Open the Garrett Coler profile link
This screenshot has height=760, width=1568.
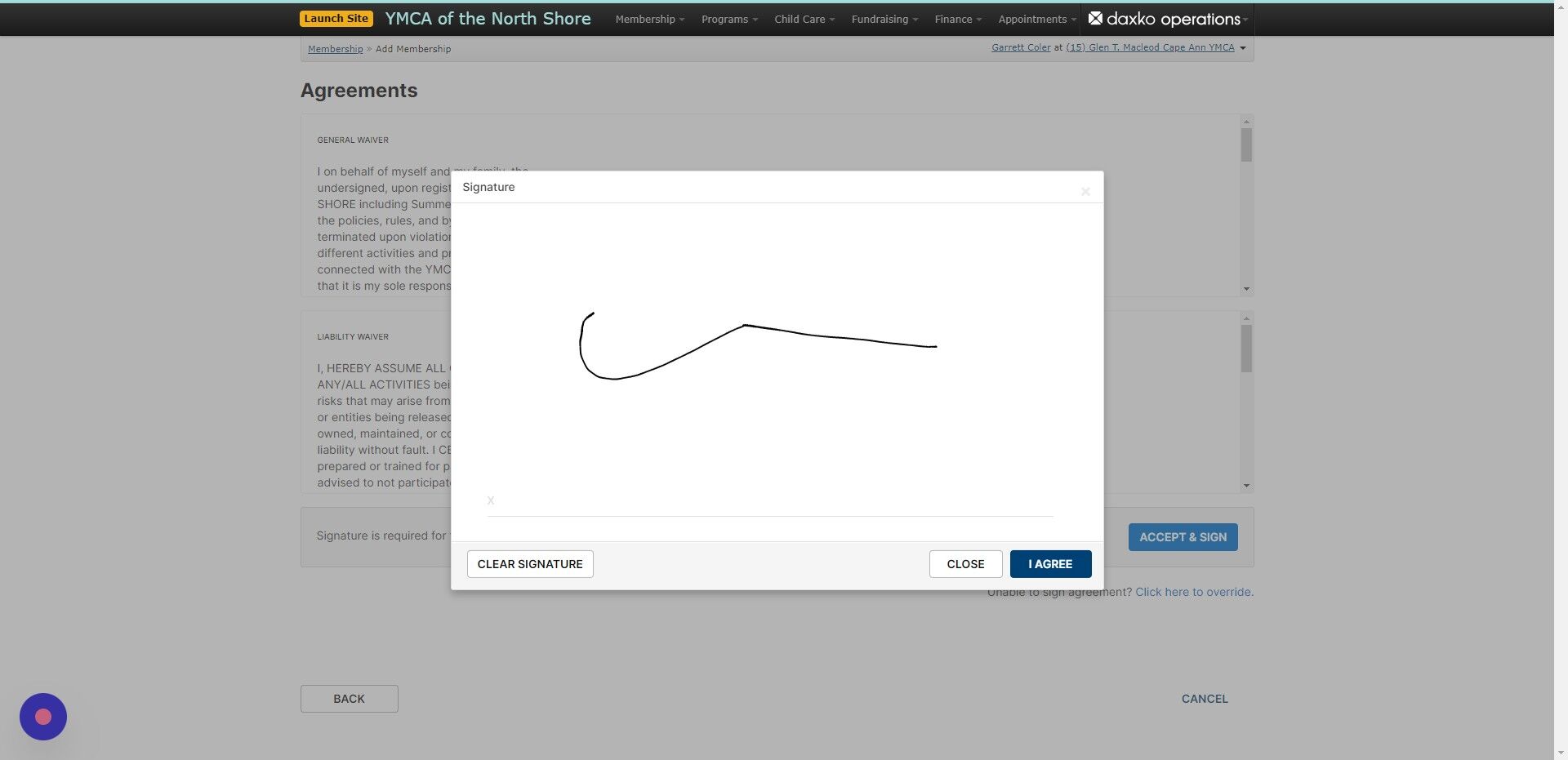pyautogui.click(x=1020, y=47)
